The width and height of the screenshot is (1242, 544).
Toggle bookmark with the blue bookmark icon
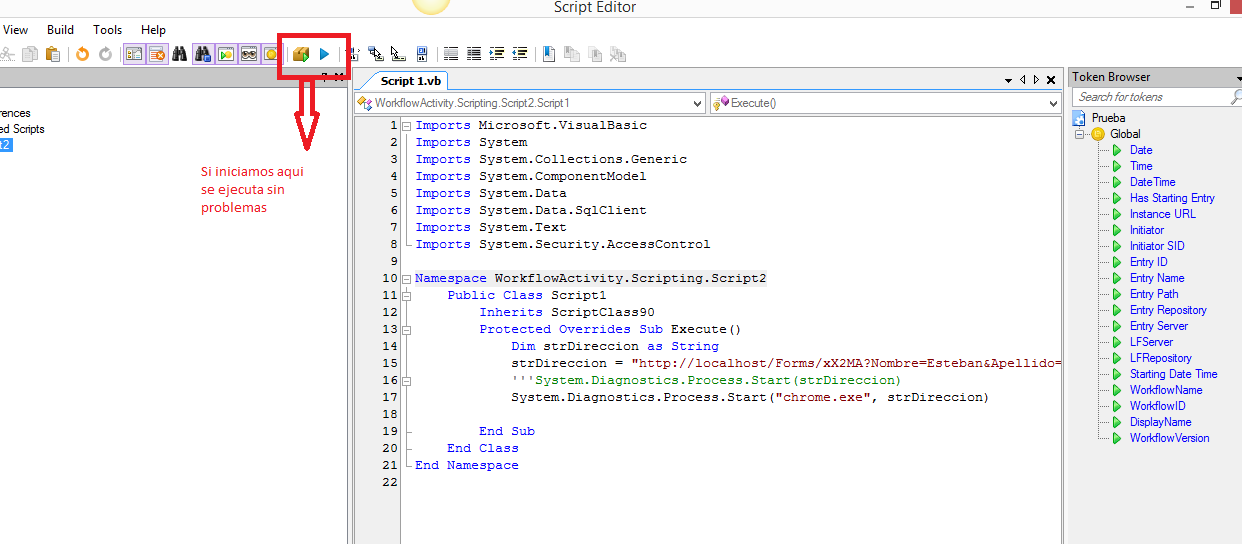coord(549,54)
